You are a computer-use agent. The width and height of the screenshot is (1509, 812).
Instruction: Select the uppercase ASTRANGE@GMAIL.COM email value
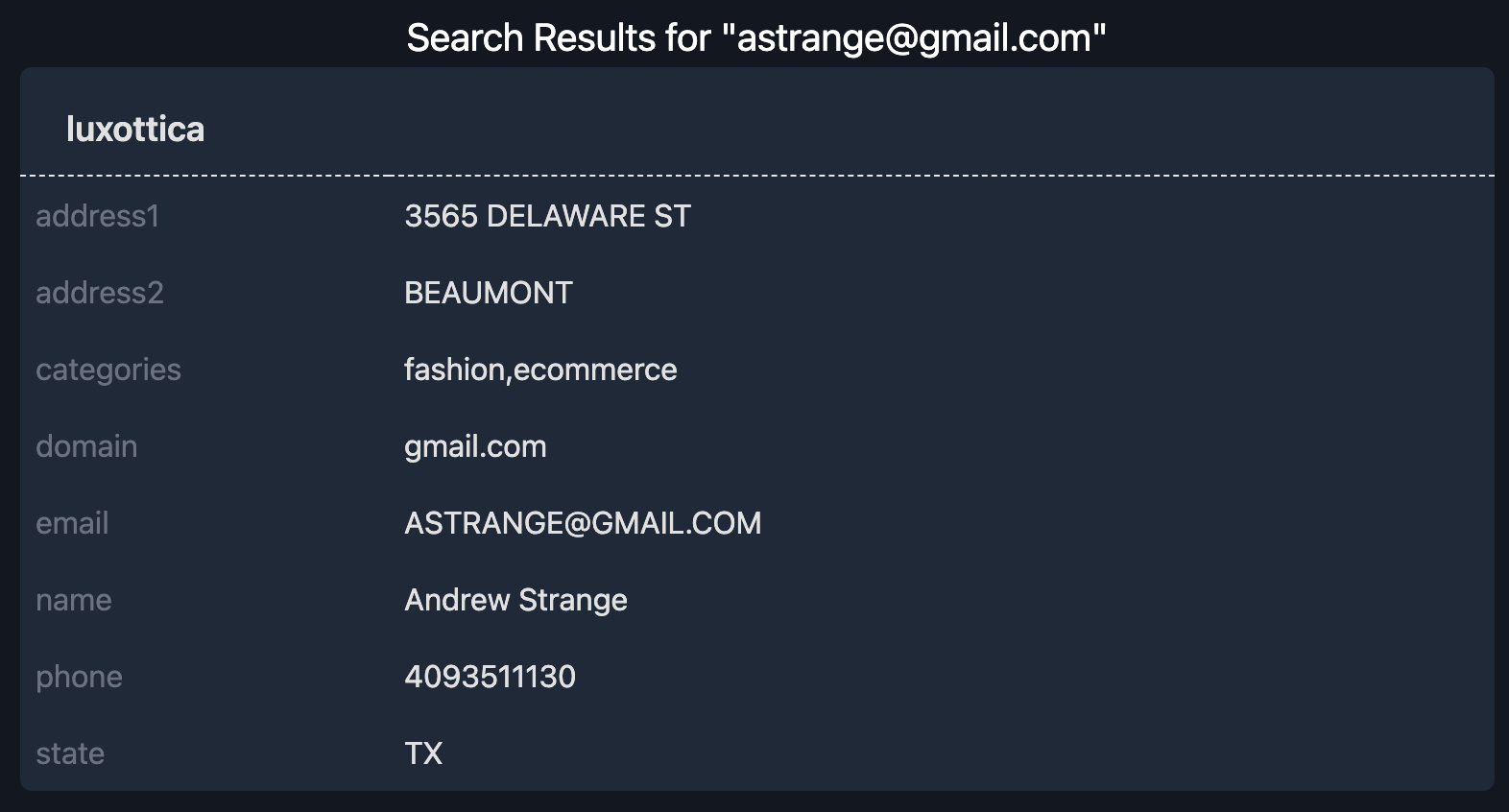pyautogui.click(x=583, y=523)
